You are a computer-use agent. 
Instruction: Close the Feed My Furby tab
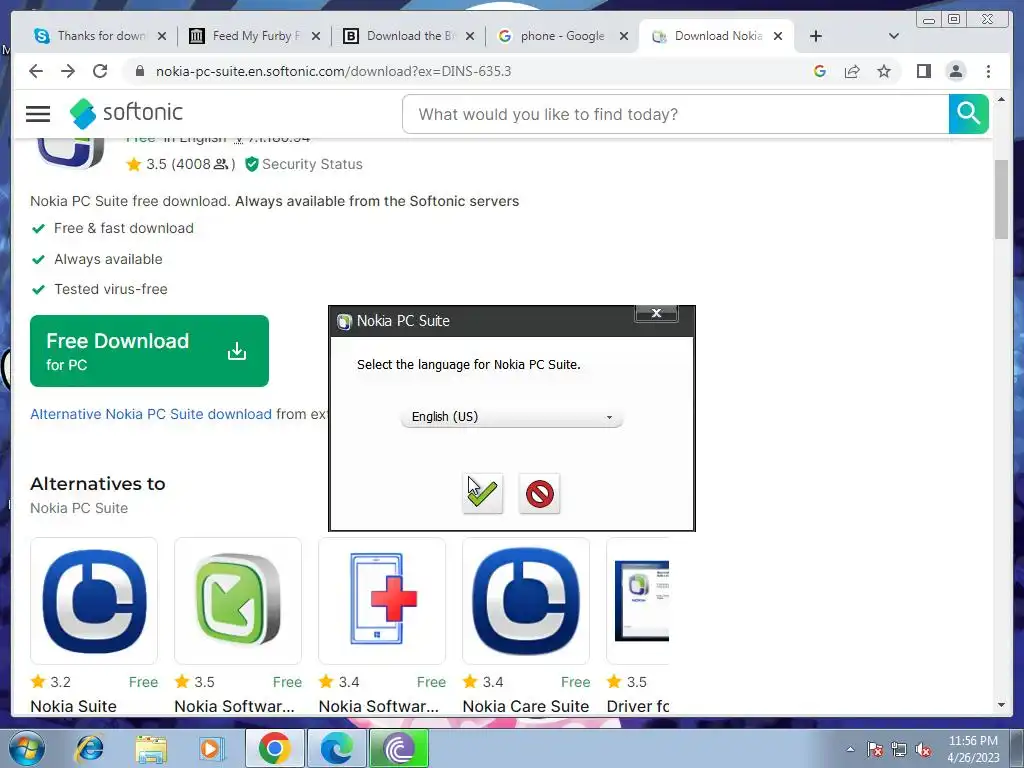click(x=316, y=36)
